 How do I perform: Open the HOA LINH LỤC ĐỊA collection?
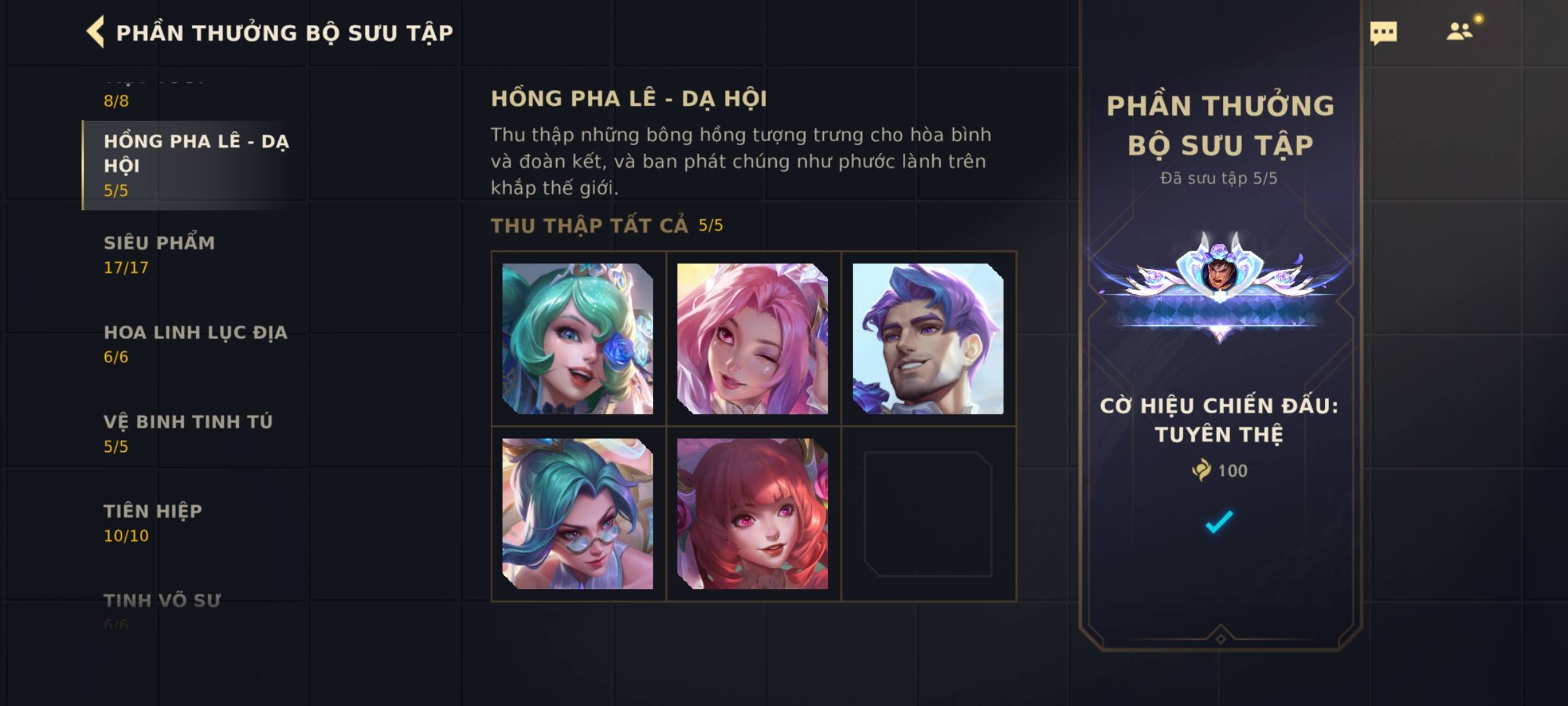pyautogui.click(x=195, y=345)
